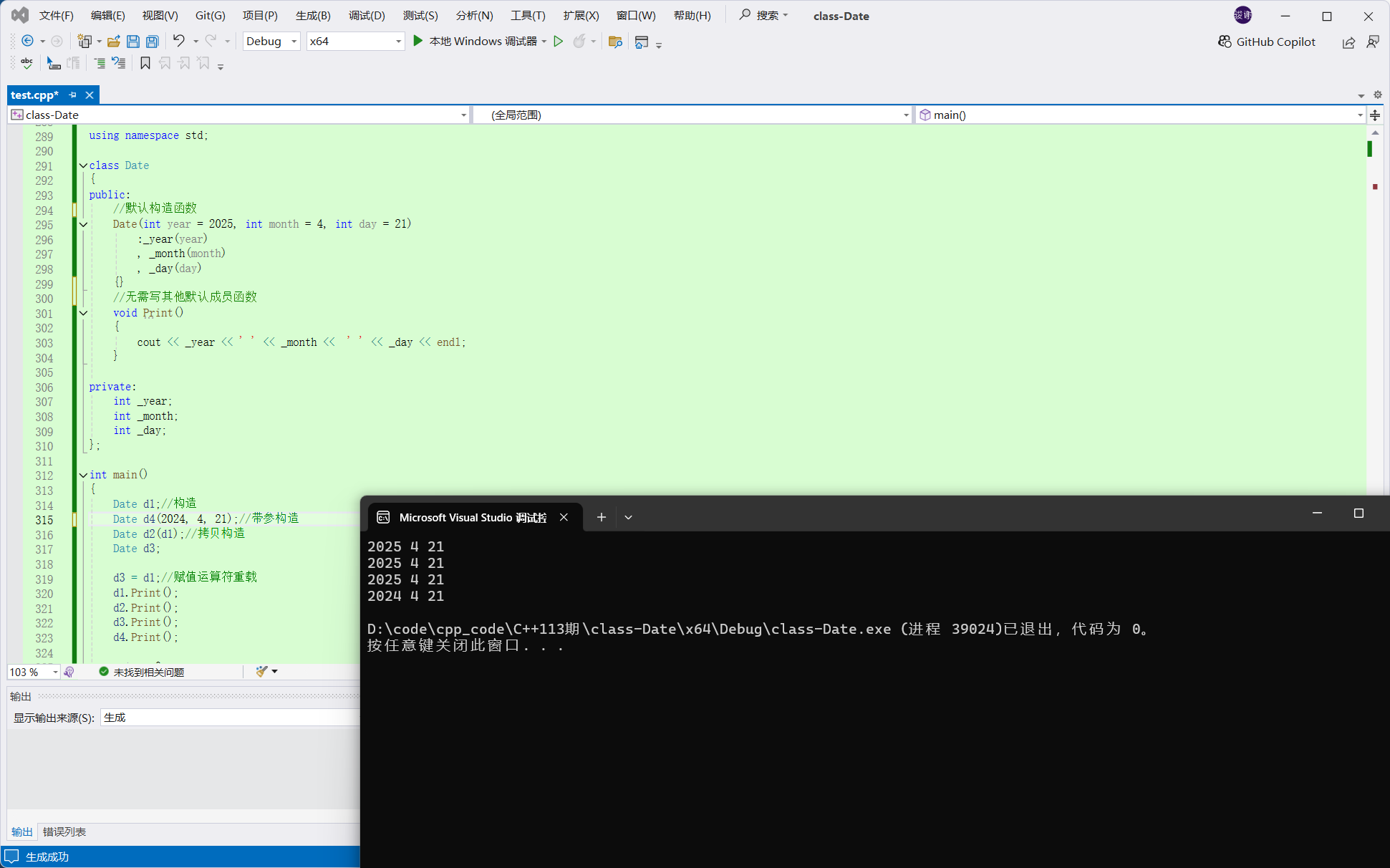
Task: Click the code cleanup broom icon
Action: coord(262,672)
